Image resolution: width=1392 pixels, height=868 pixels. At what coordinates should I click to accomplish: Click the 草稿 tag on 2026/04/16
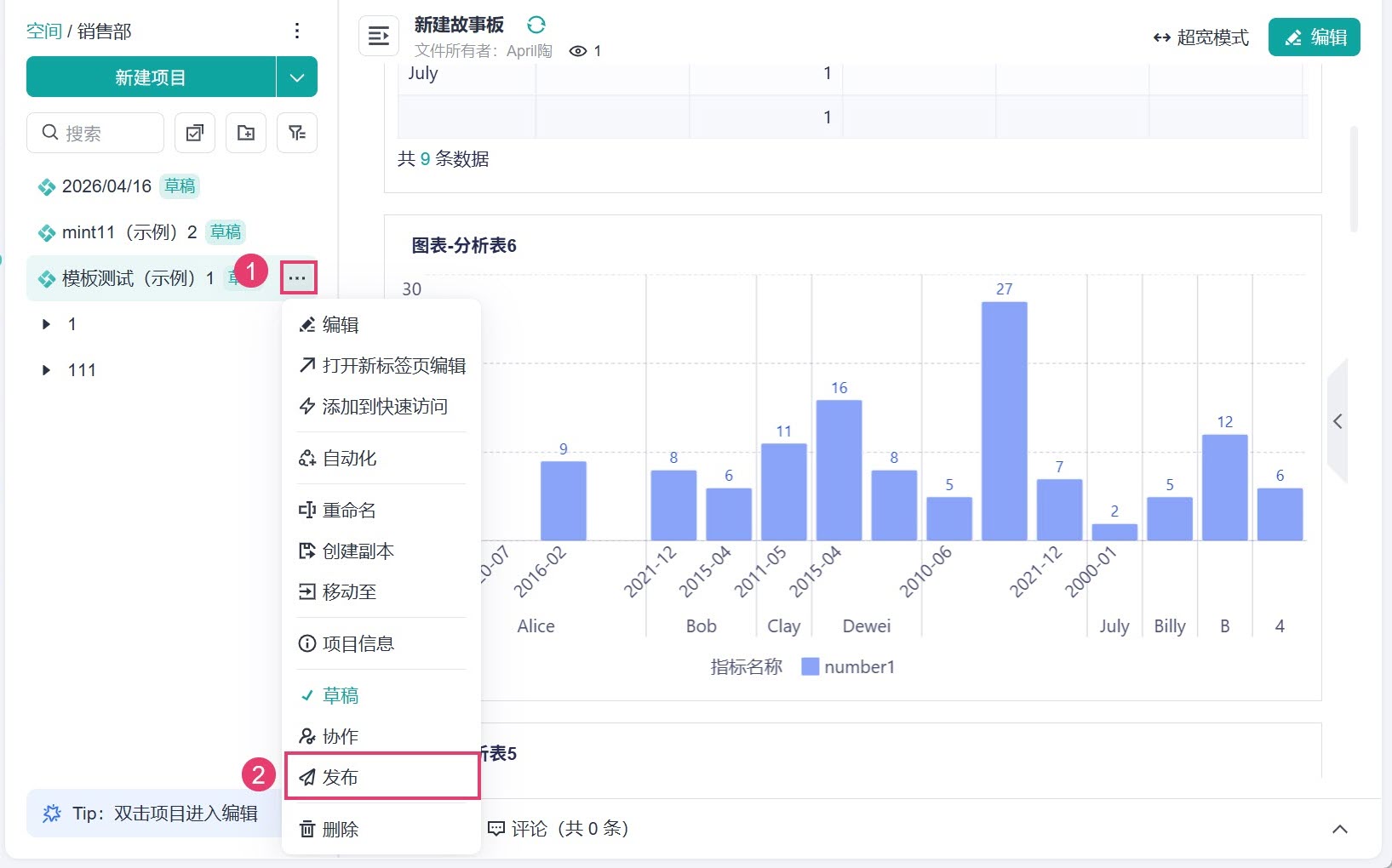pos(180,186)
